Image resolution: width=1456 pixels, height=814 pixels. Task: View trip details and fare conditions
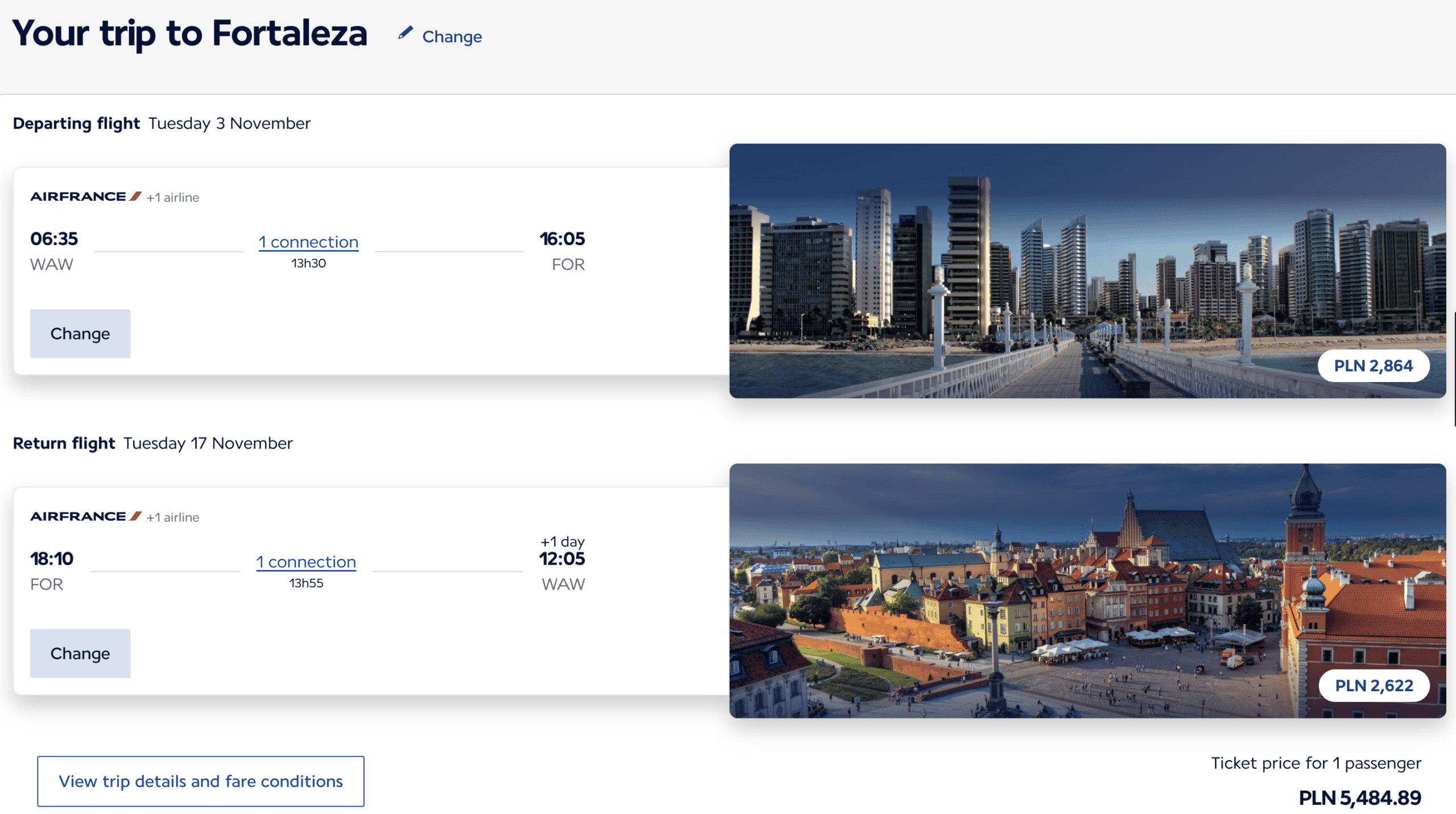click(201, 781)
